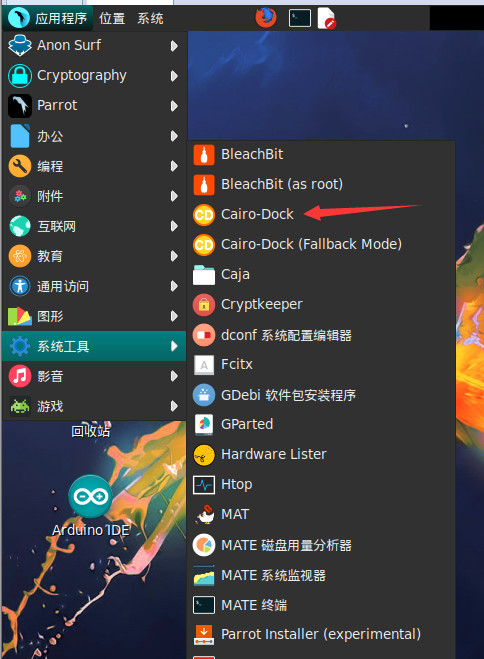484x659 pixels.
Task: Open the Htop monitor icon
Action: [204, 485]
